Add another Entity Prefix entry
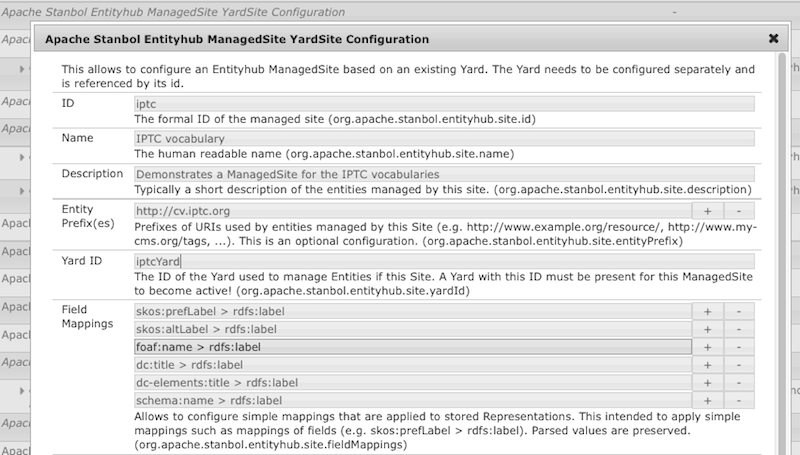Screen dimensions: 800x455 point(708,212)
